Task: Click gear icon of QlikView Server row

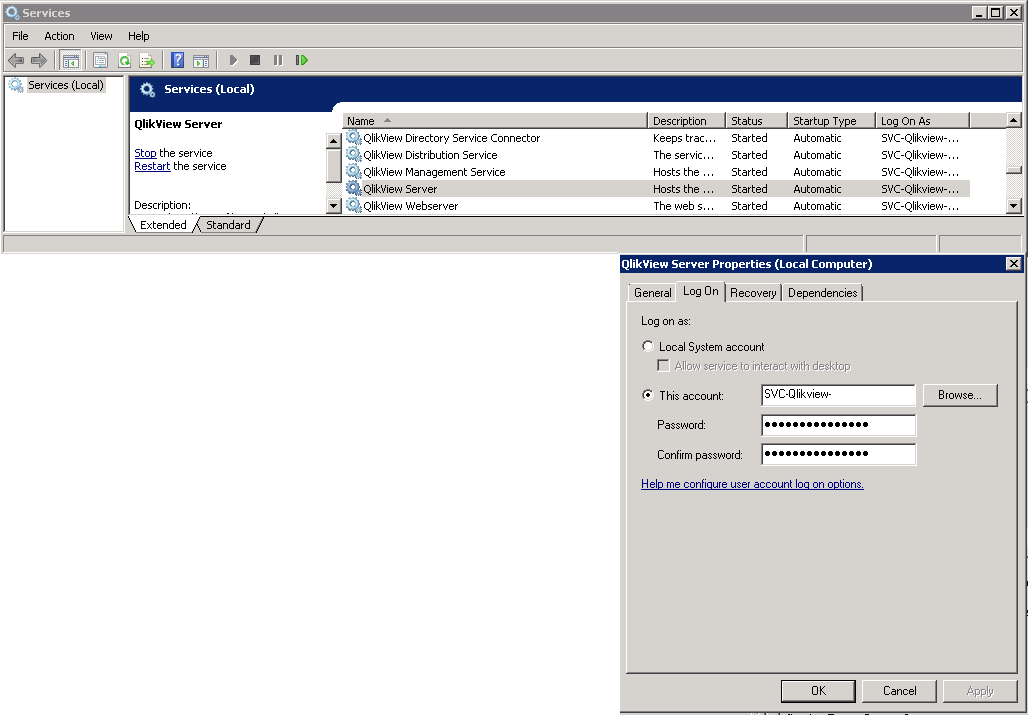Action: coord(354,189)
